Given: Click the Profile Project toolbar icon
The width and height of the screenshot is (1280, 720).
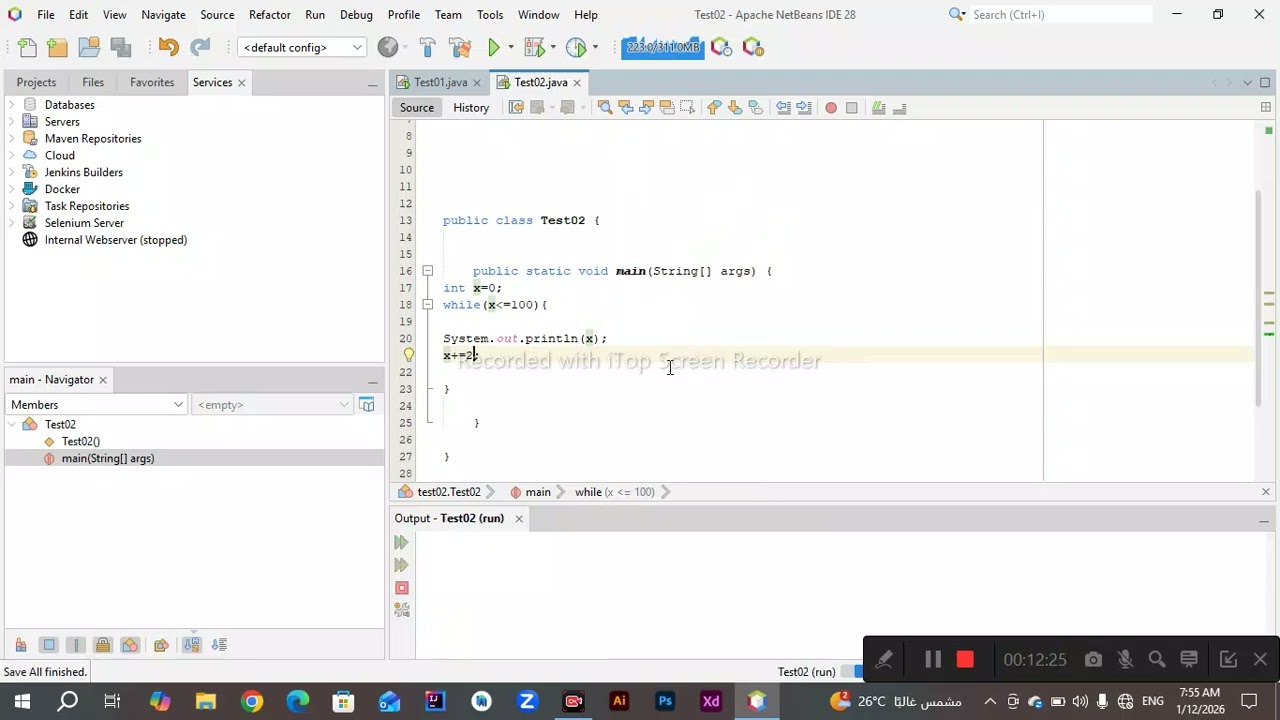Looking at the screenshot, I should tap(576, 47).
